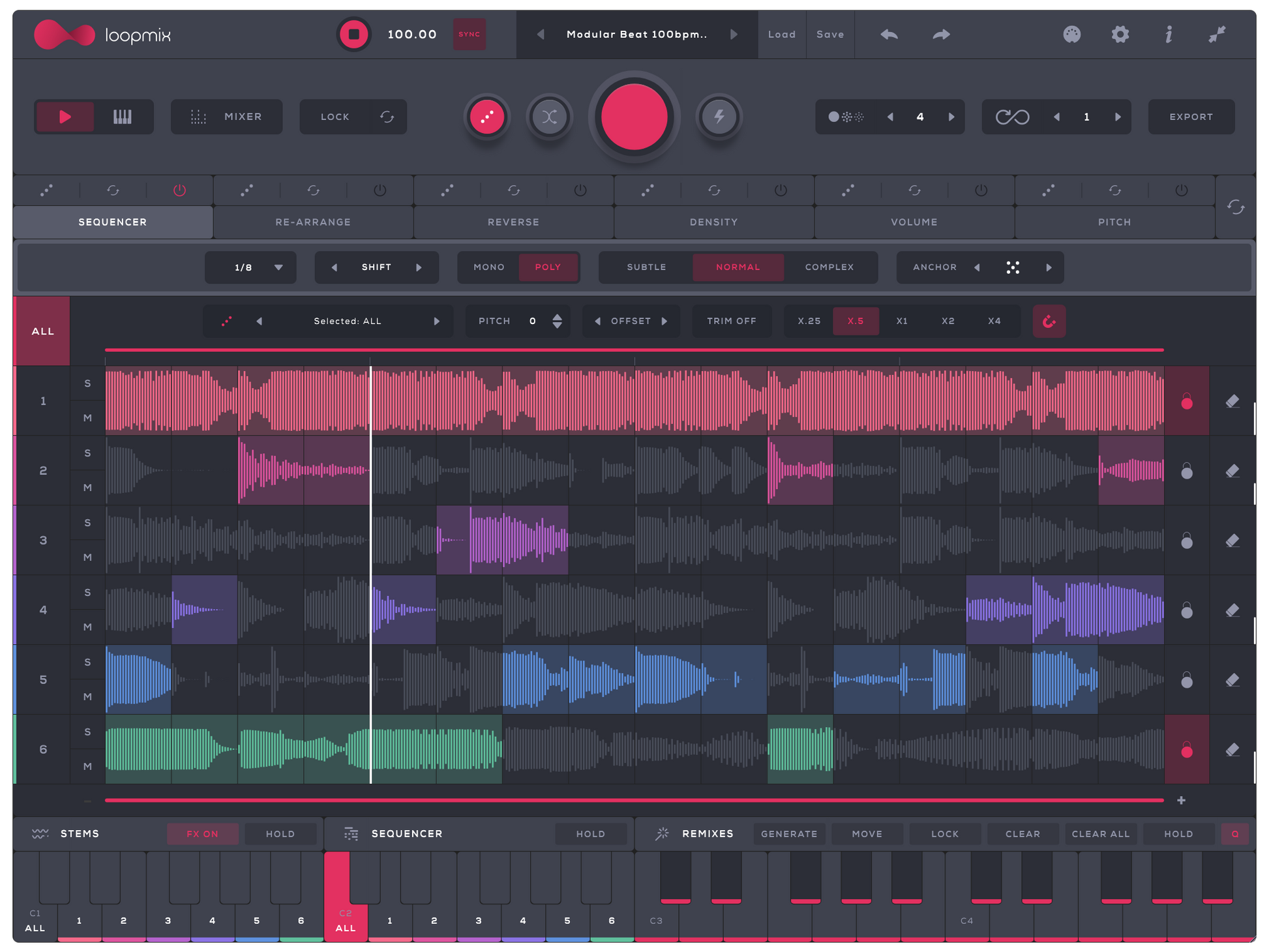Click the large red macro knob

point(634,118)
